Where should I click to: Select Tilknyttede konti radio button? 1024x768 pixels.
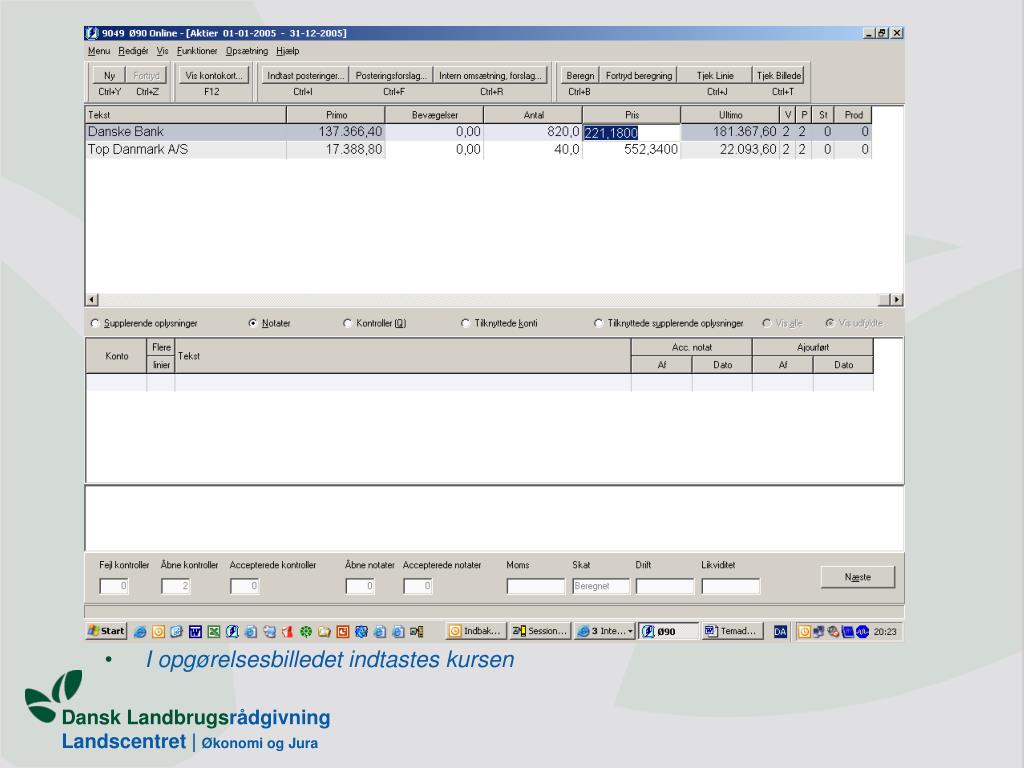[x=465, y=323]
